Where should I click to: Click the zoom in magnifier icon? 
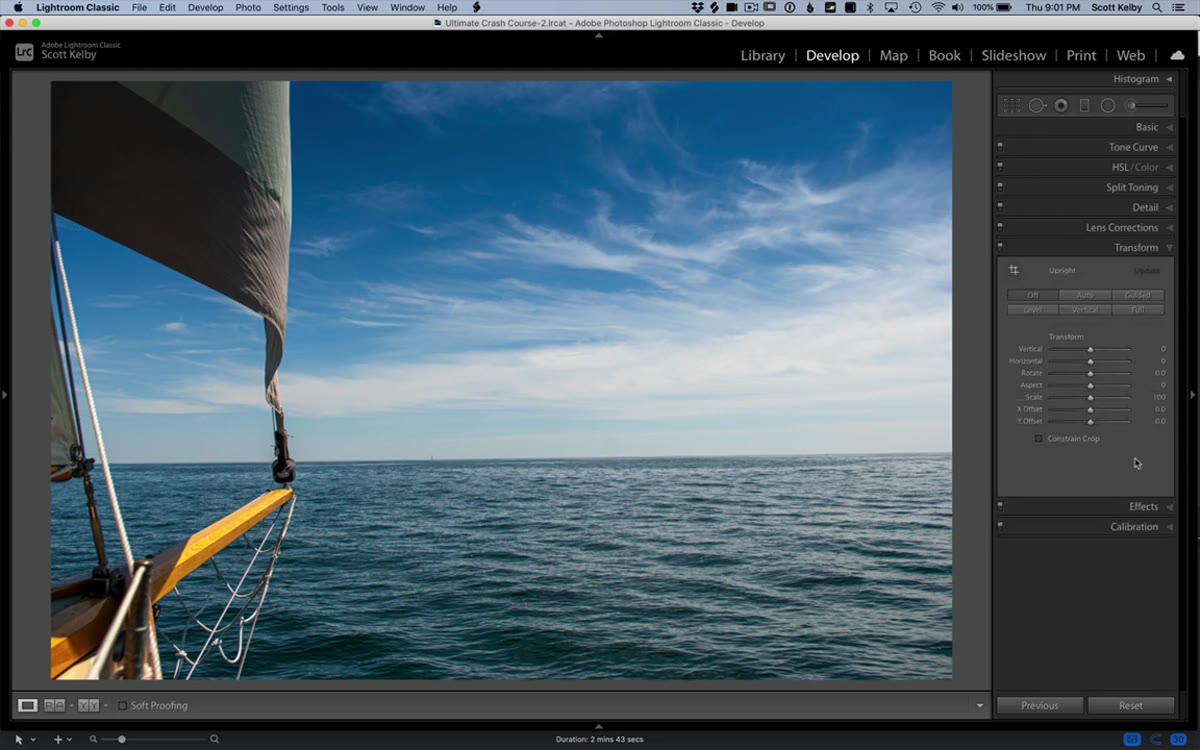coord(214,739)
